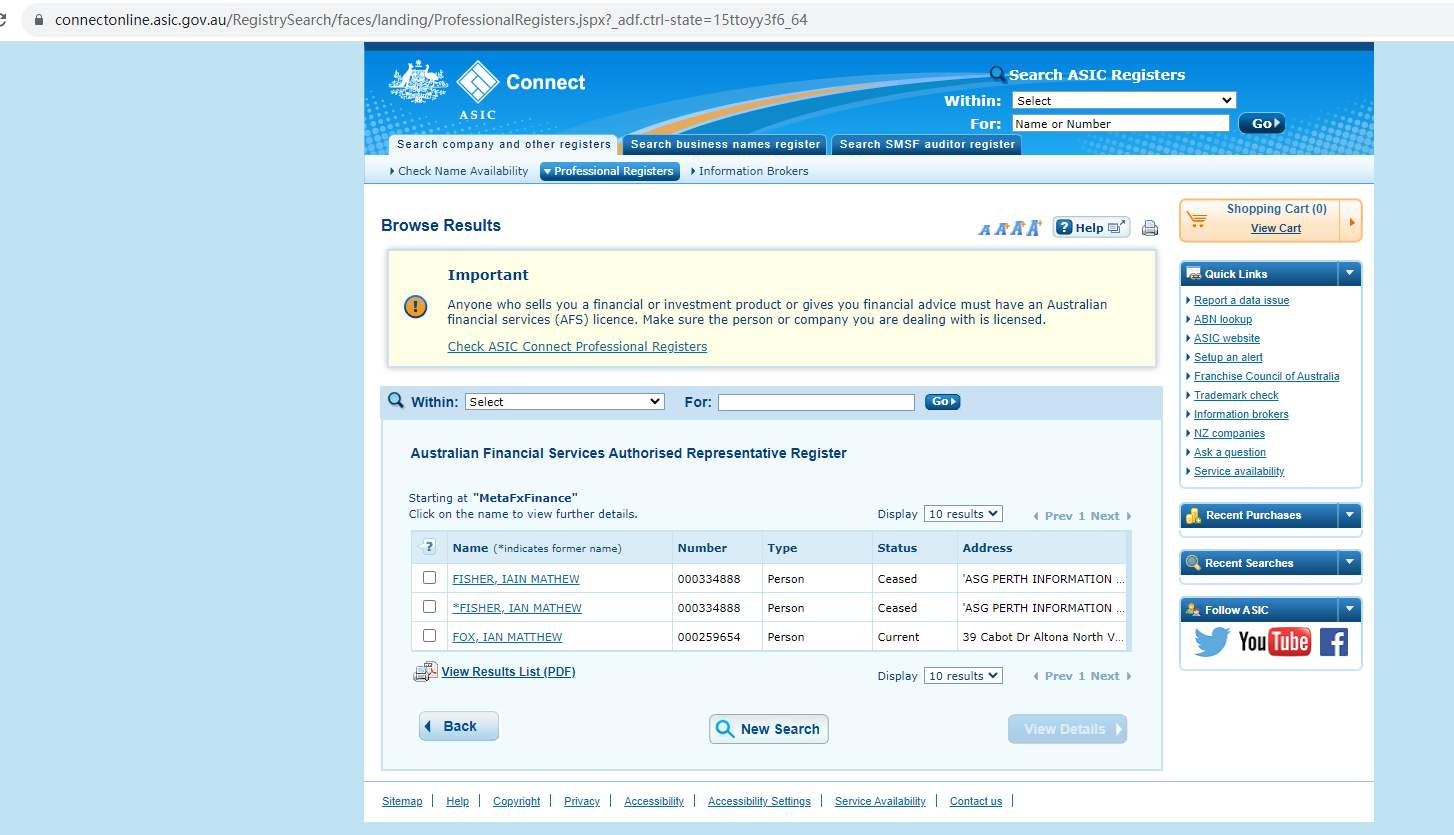Click address 39 Cabot Dr Altona North
Image resolution: width=1454 pixels, height=835 pixels.
[1043, 637]
